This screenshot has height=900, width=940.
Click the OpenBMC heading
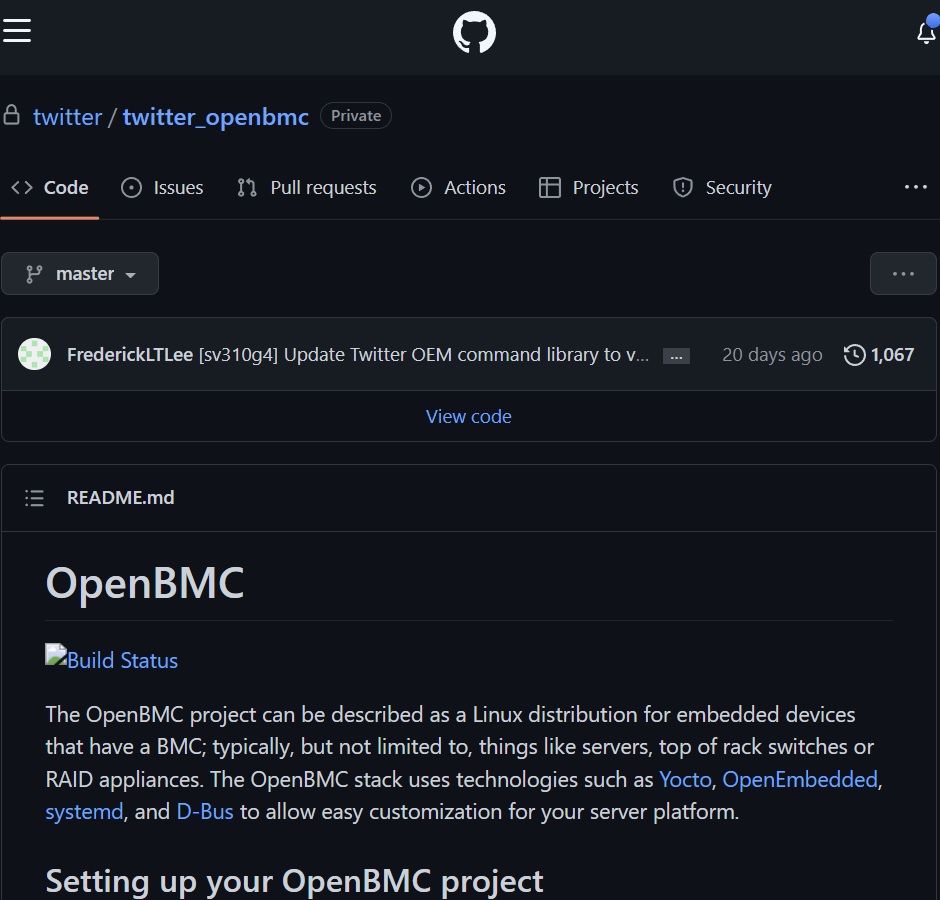pyautogui.click(x=144, y=583)
